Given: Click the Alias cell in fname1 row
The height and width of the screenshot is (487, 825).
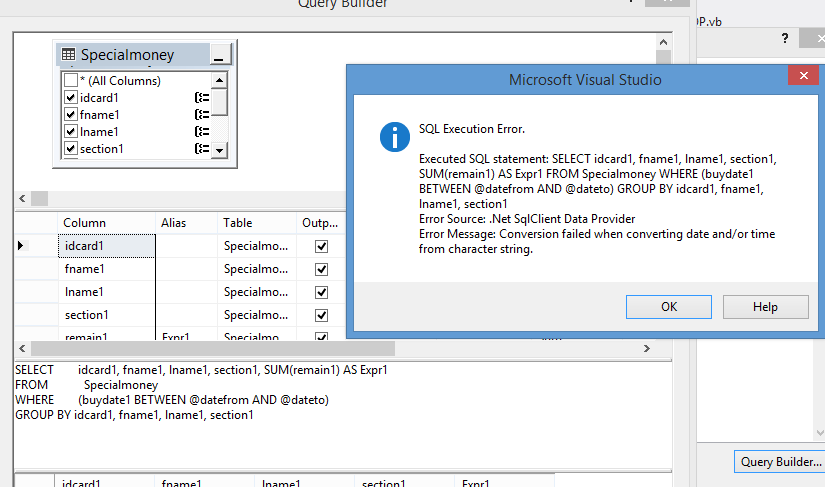Looking at the screenshot, I should [186, 269].
